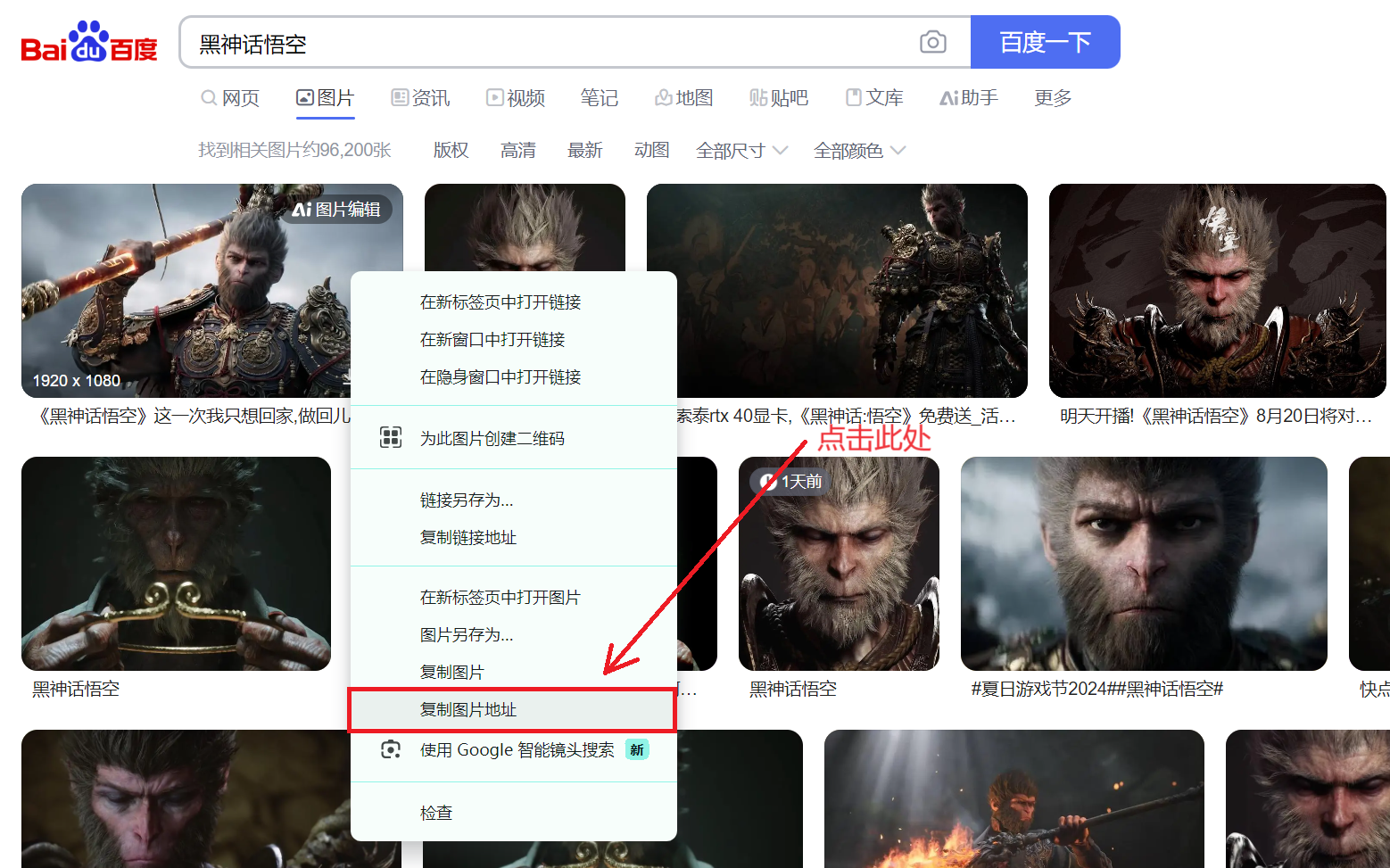The width and height of the screenshot is (1390, 868).
Task: Click the 地图 map pin icon
Action: pos(664,98)
